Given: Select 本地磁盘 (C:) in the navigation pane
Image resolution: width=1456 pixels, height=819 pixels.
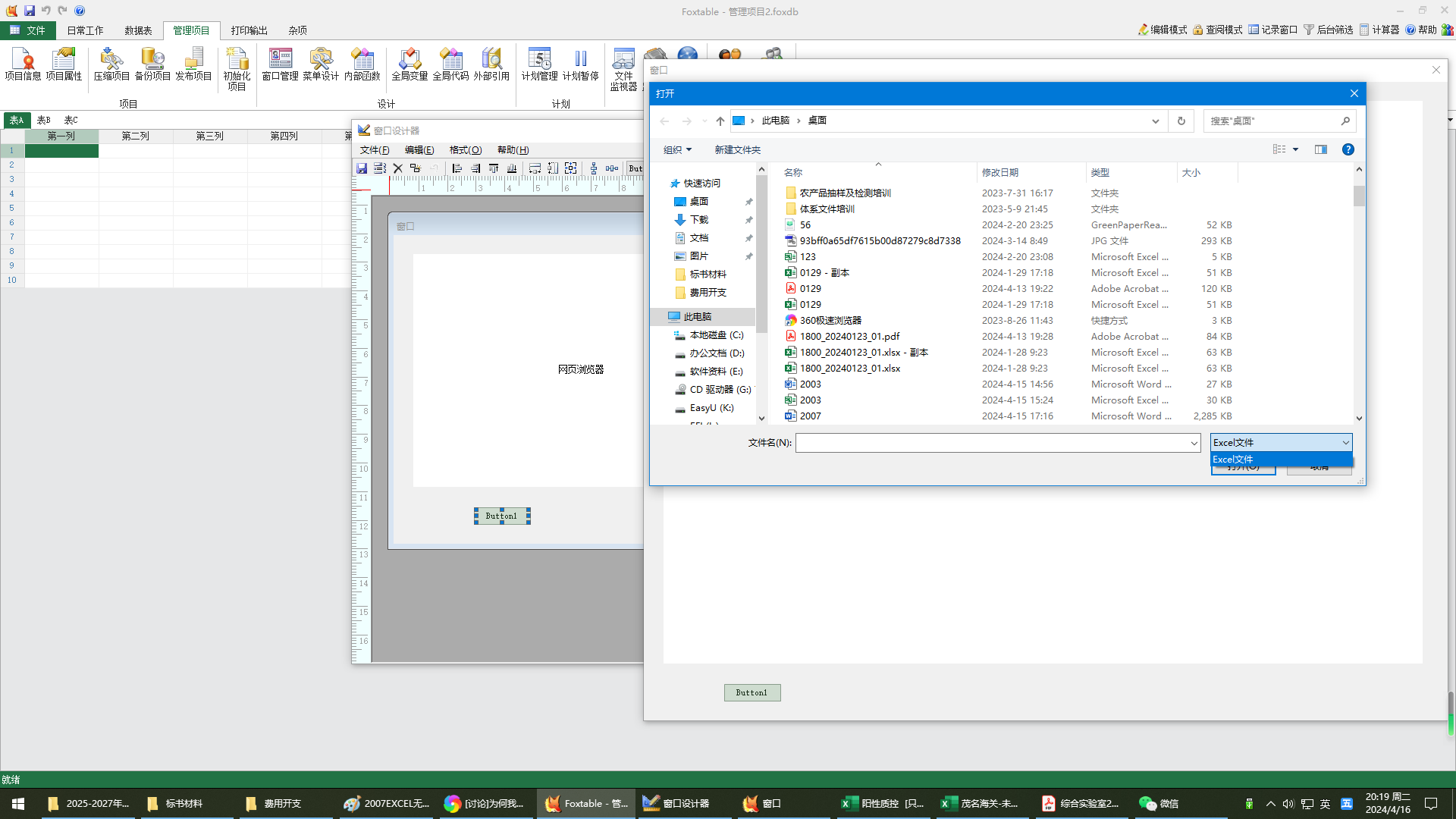Looking at the screenshot, I should [716, 334].
